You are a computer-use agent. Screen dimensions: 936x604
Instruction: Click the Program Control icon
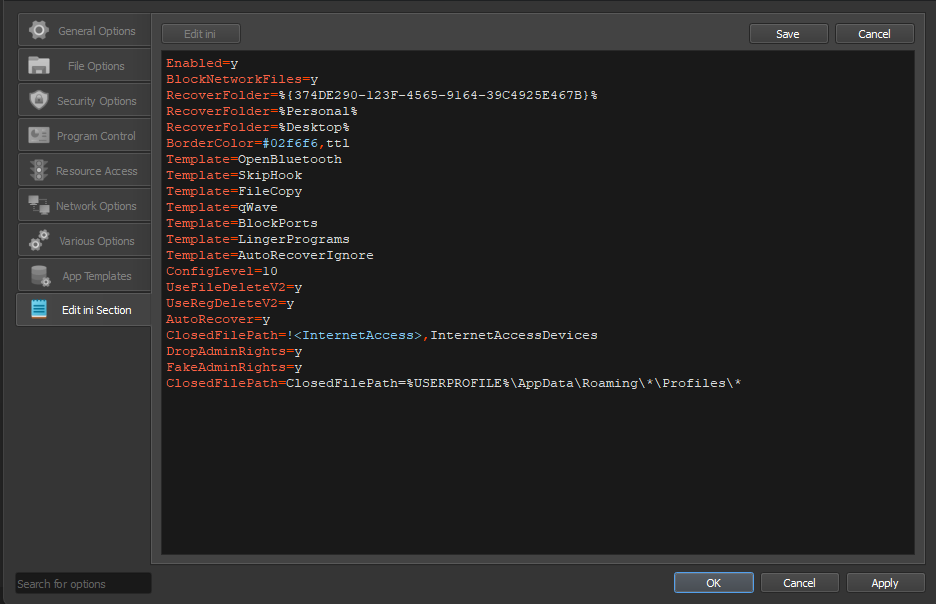point(39,136)
